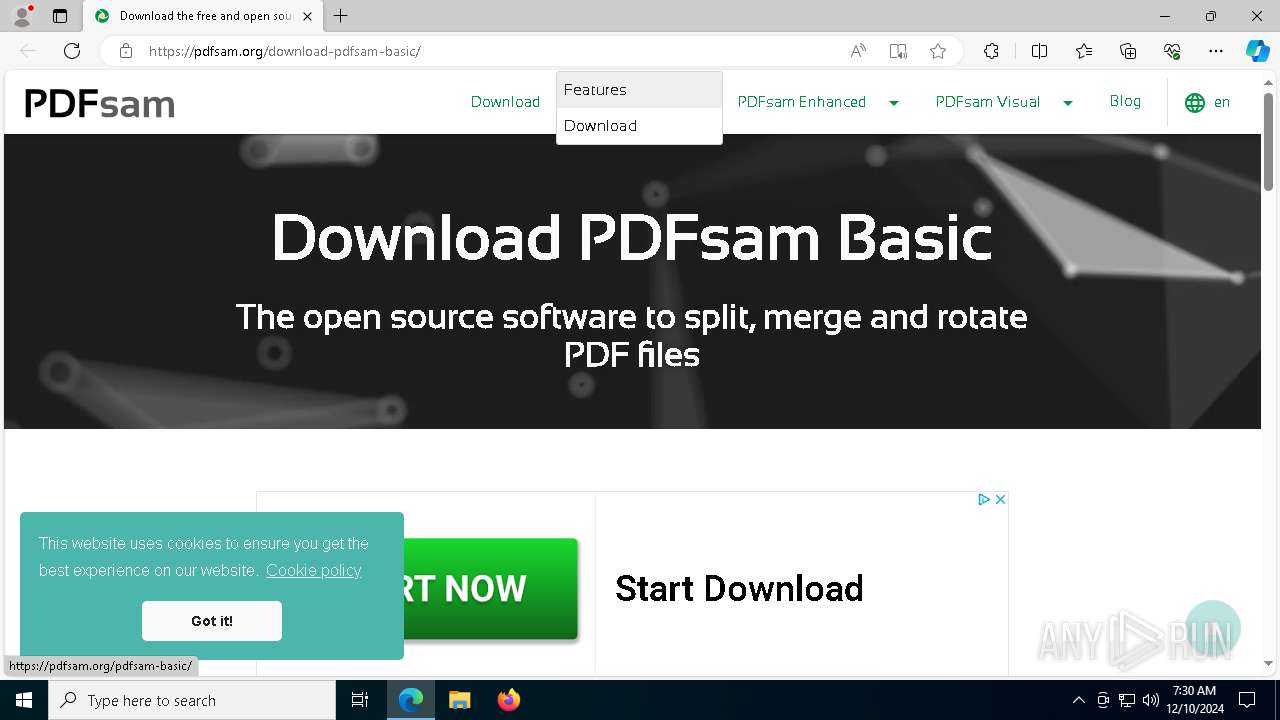Open the Download nav menu item
The width and height of the screenshot is (1280, 720).
pyautogui.click(x=505, y=102)
